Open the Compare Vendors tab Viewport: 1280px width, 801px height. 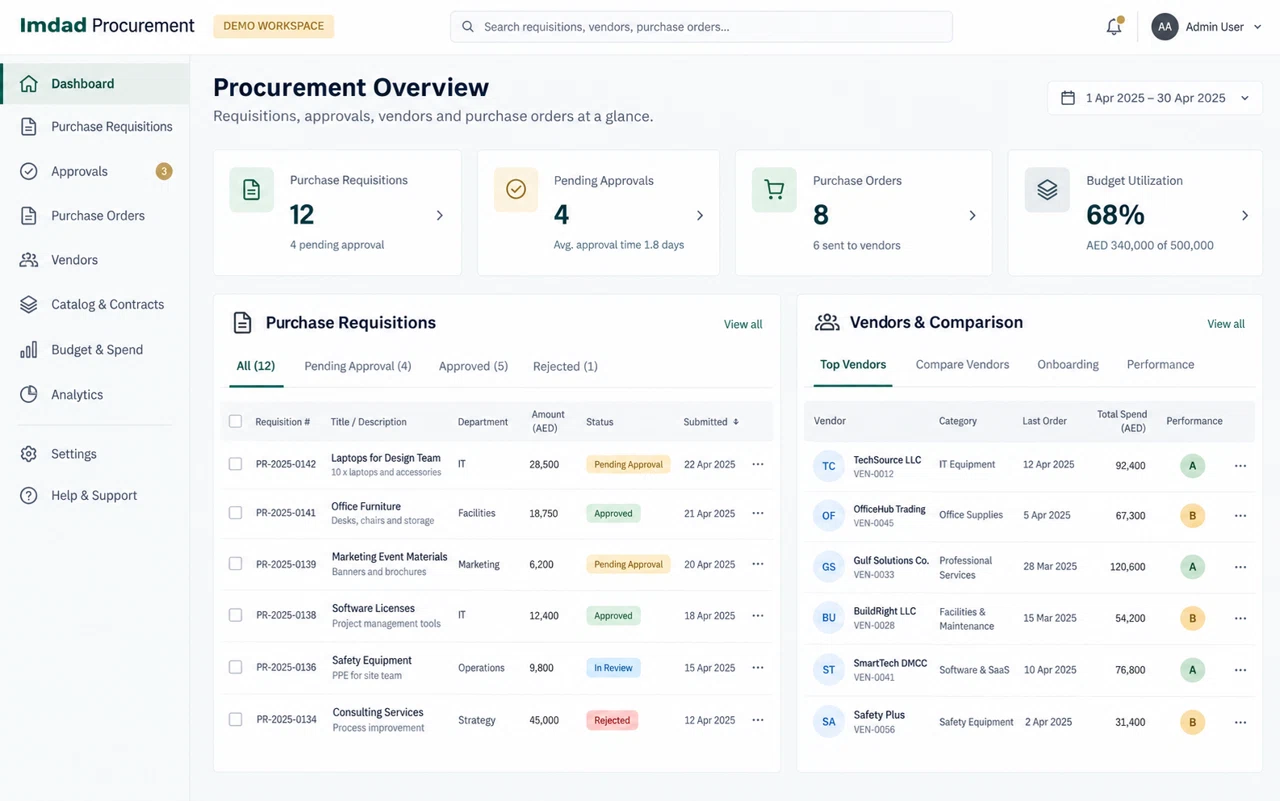(x=962, y=365)
